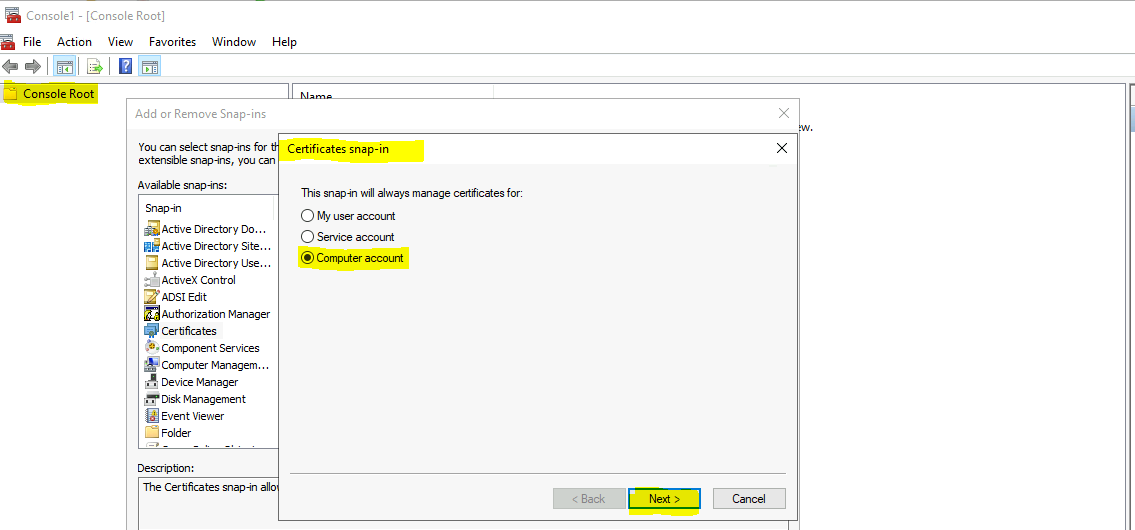Click the Event Viewer snap-in icon
The width and height of the screenshot is (1135, 530).
click(152, 416)
